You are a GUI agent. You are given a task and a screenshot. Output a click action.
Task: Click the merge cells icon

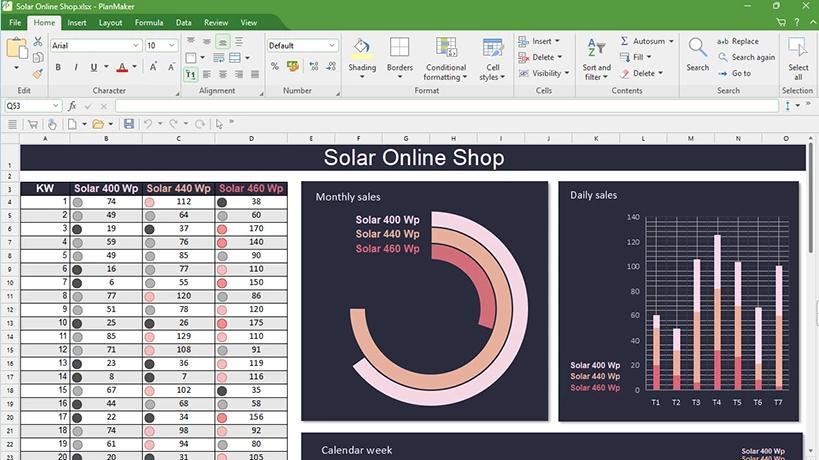pos(235,58)
